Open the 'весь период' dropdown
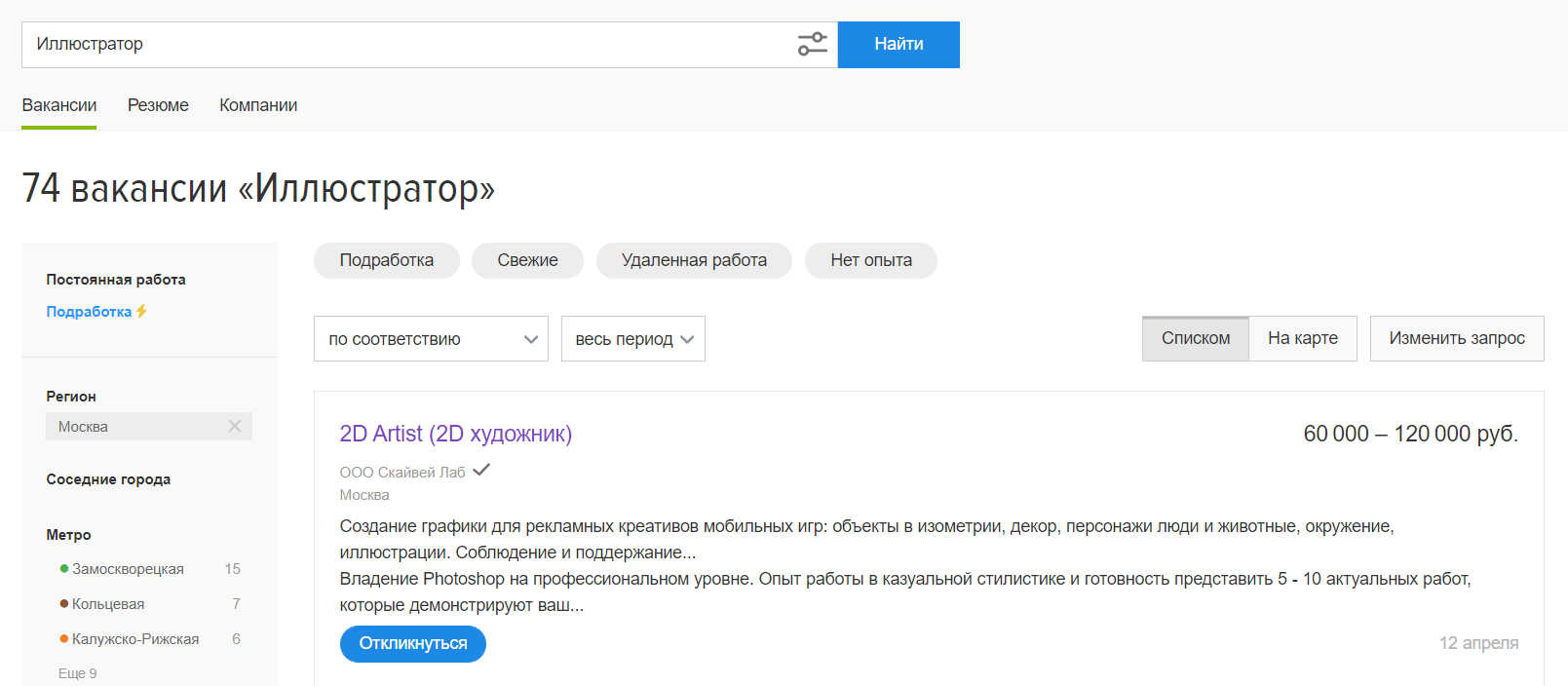 point(632,339)
